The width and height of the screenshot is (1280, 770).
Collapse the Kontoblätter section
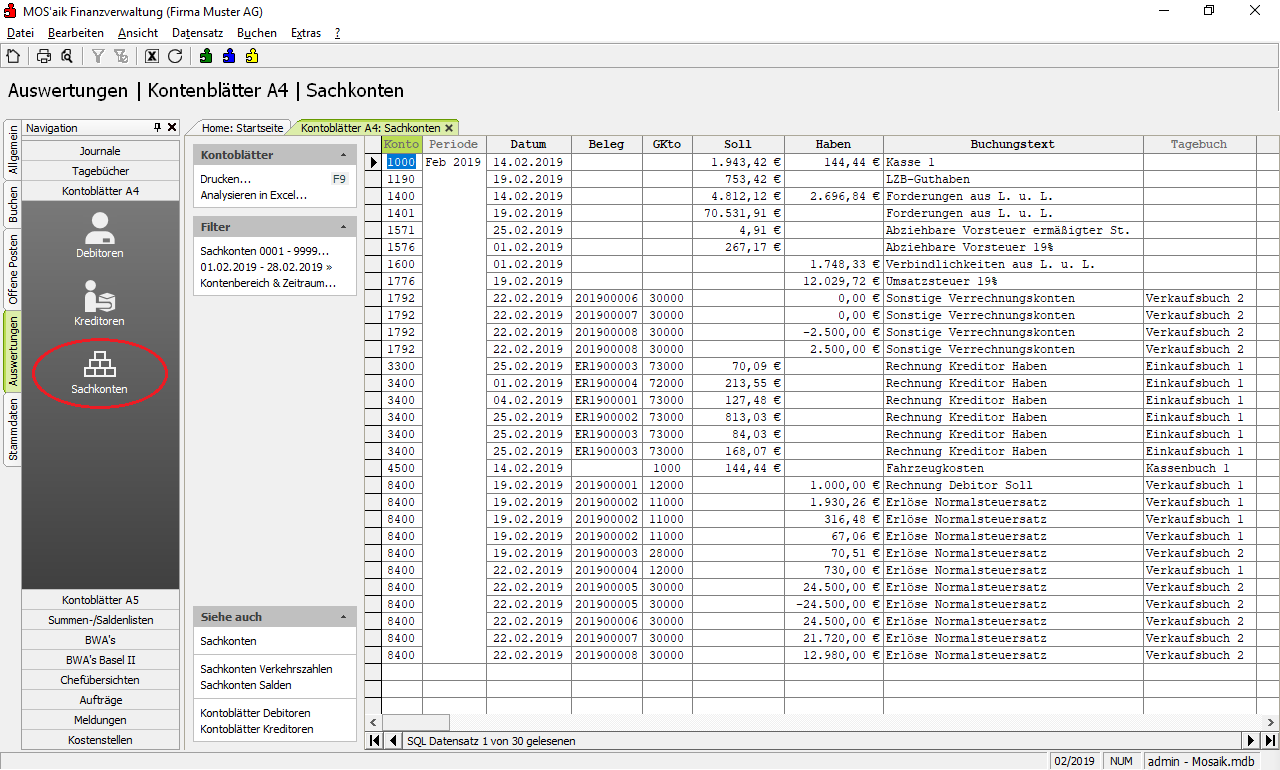[343, 156]
